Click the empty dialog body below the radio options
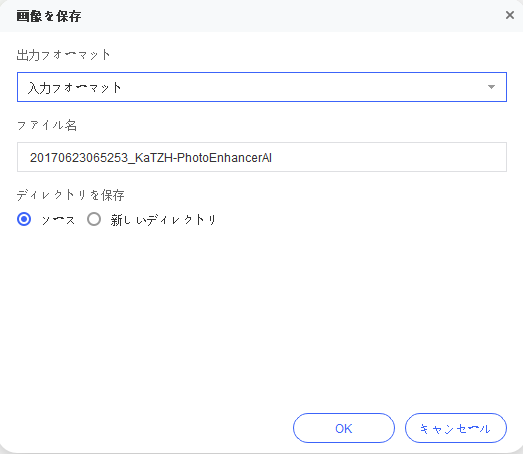Image resolution: width=523 pixels, height=454 pixels. click(x=262, y=317)
